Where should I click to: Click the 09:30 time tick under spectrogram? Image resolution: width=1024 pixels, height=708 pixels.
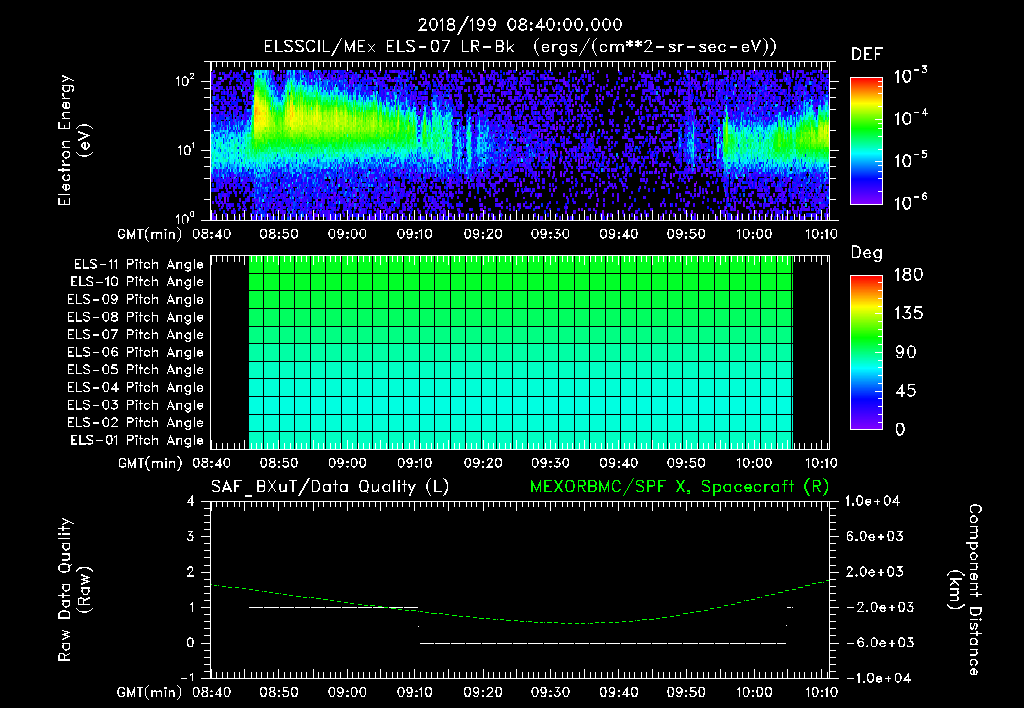550,234
